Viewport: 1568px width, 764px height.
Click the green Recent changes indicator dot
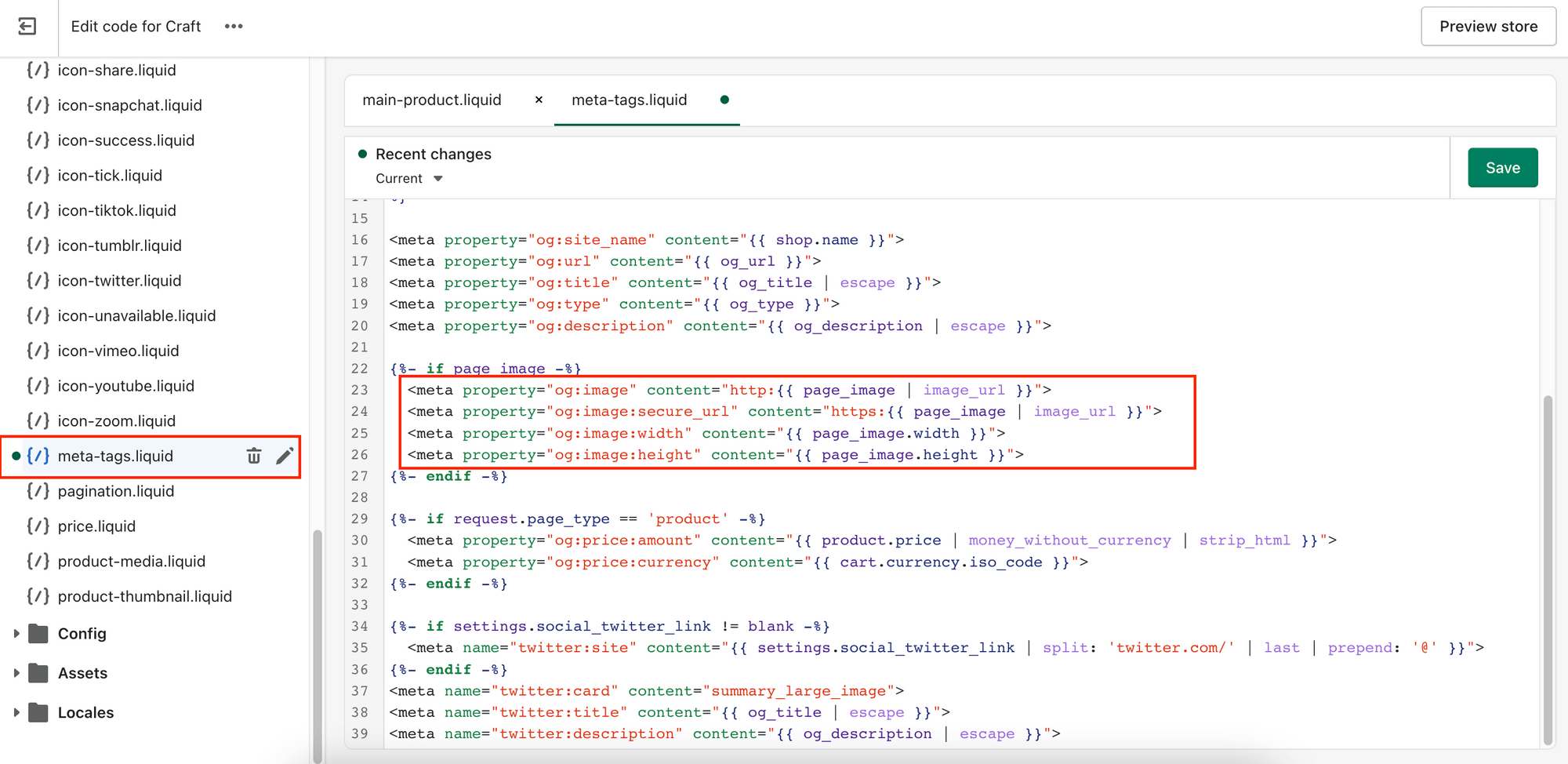click(x=361, y=154)
